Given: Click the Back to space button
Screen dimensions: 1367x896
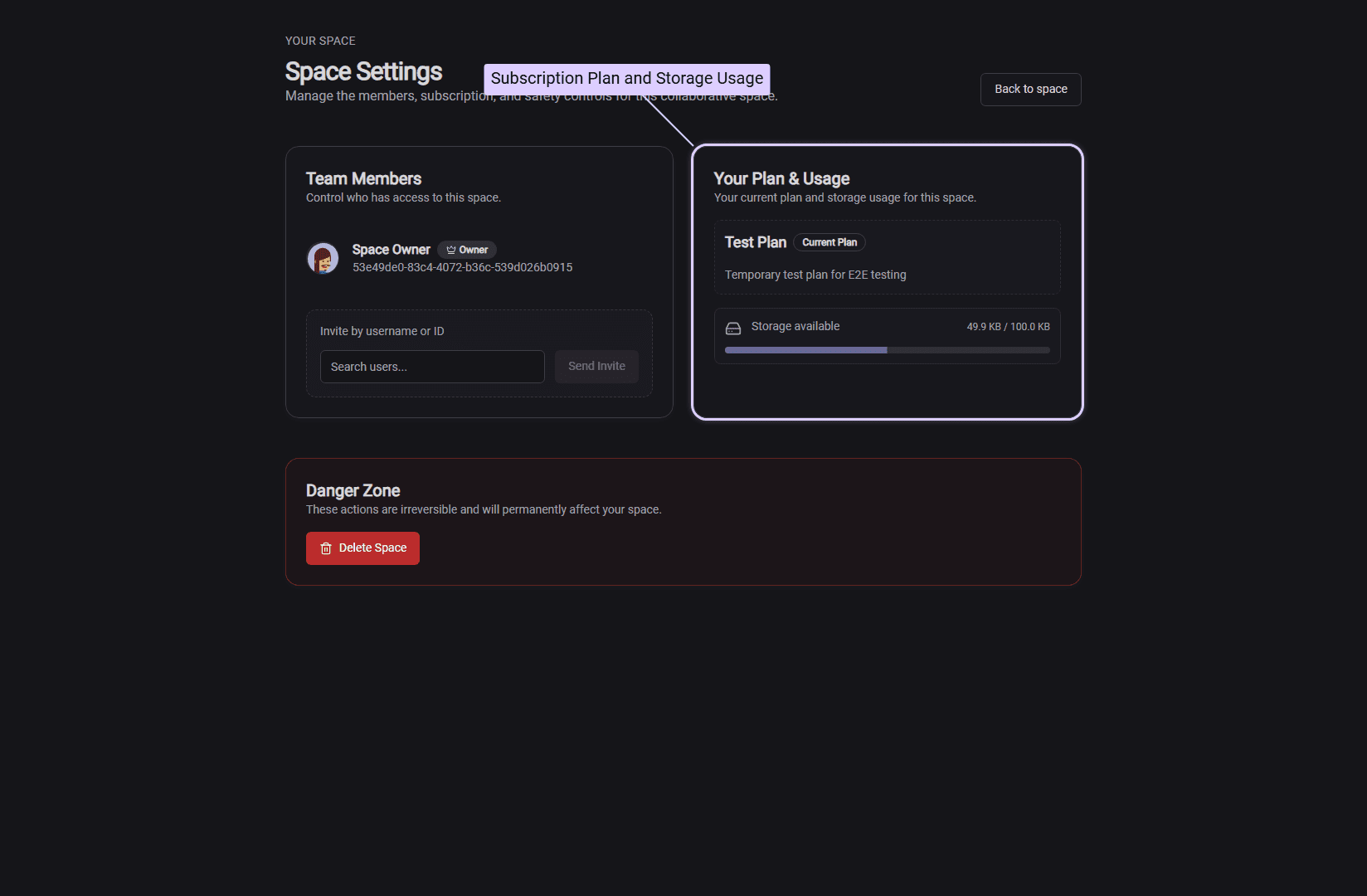Looking at the screenshot, I should (1030, 89).
